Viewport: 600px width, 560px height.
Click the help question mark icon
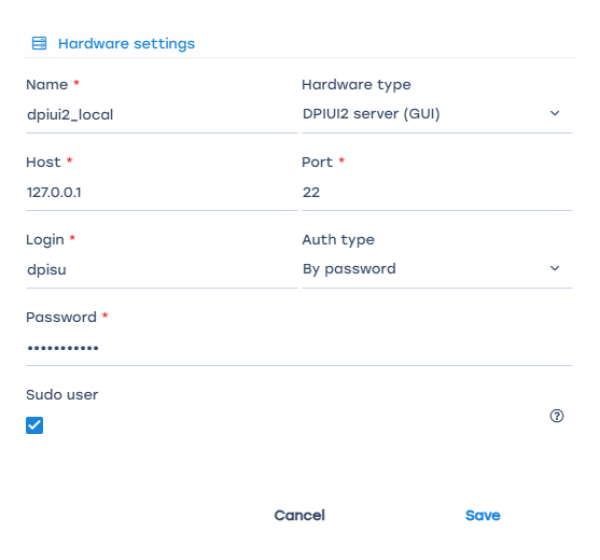[557, 416]
